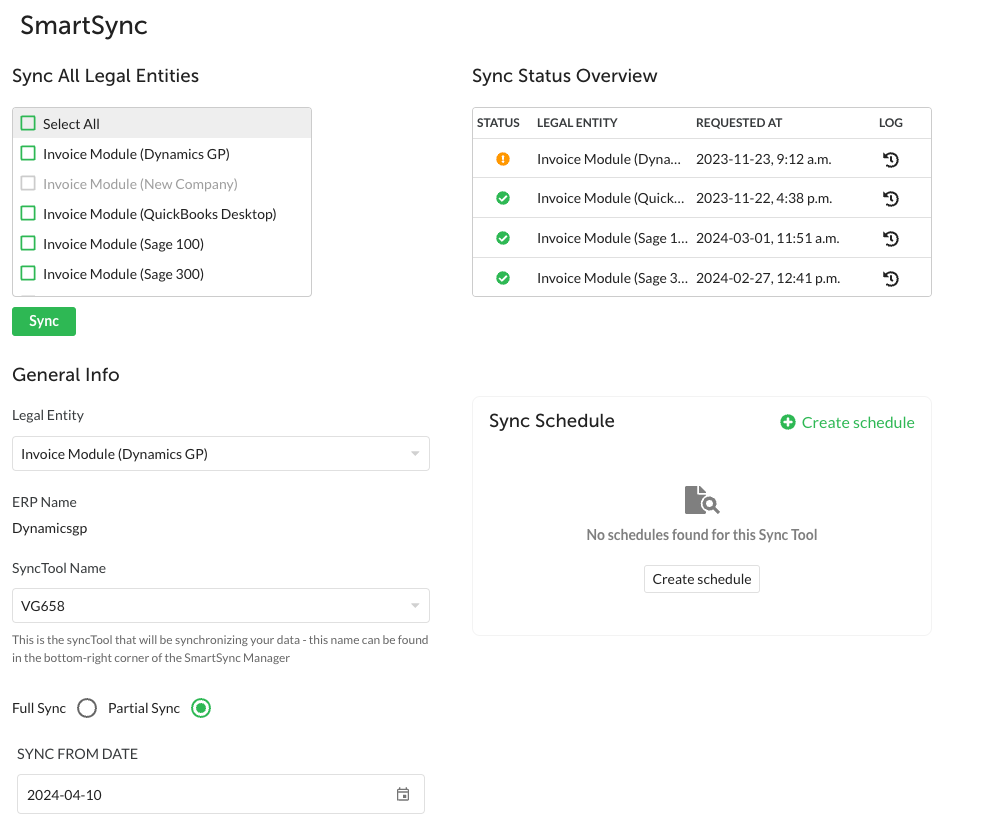Click the green Sync button

tap(44, 321)
